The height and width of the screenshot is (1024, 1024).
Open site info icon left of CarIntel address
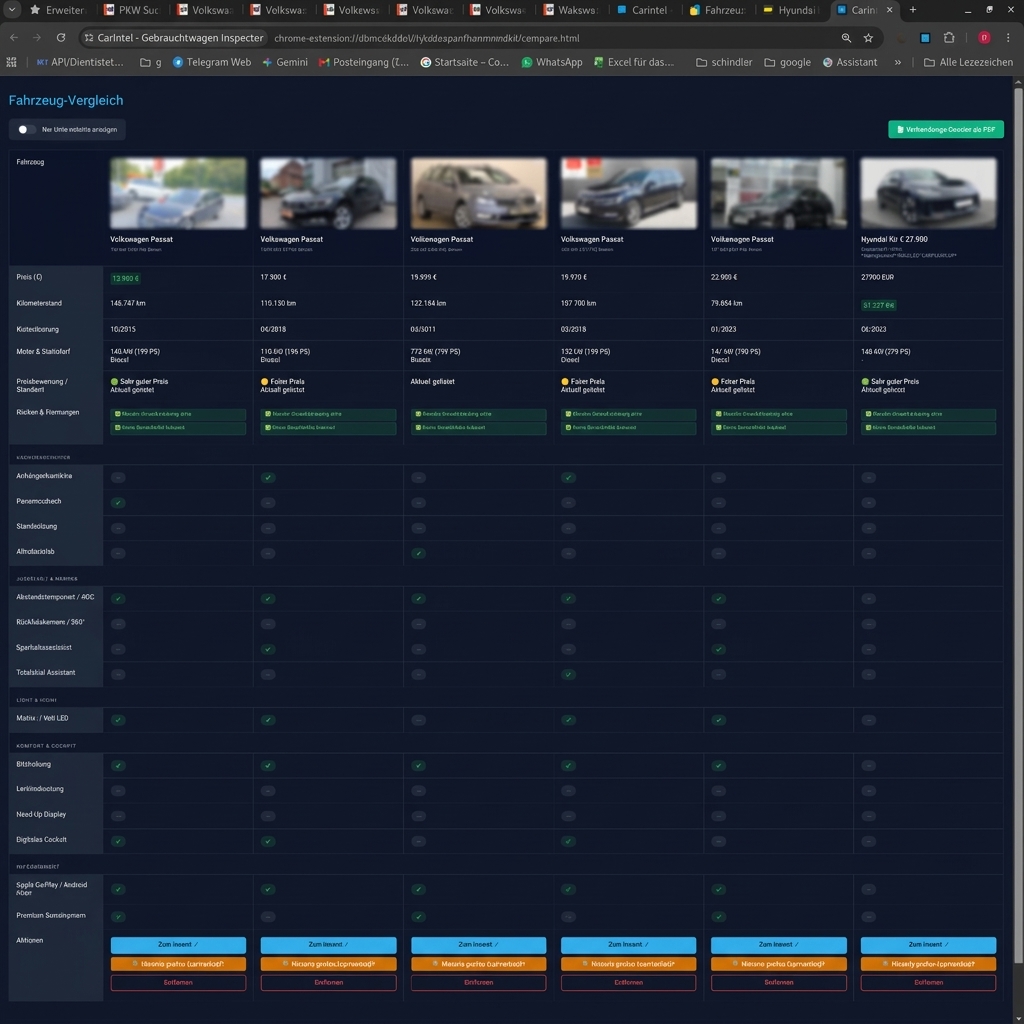89,38
